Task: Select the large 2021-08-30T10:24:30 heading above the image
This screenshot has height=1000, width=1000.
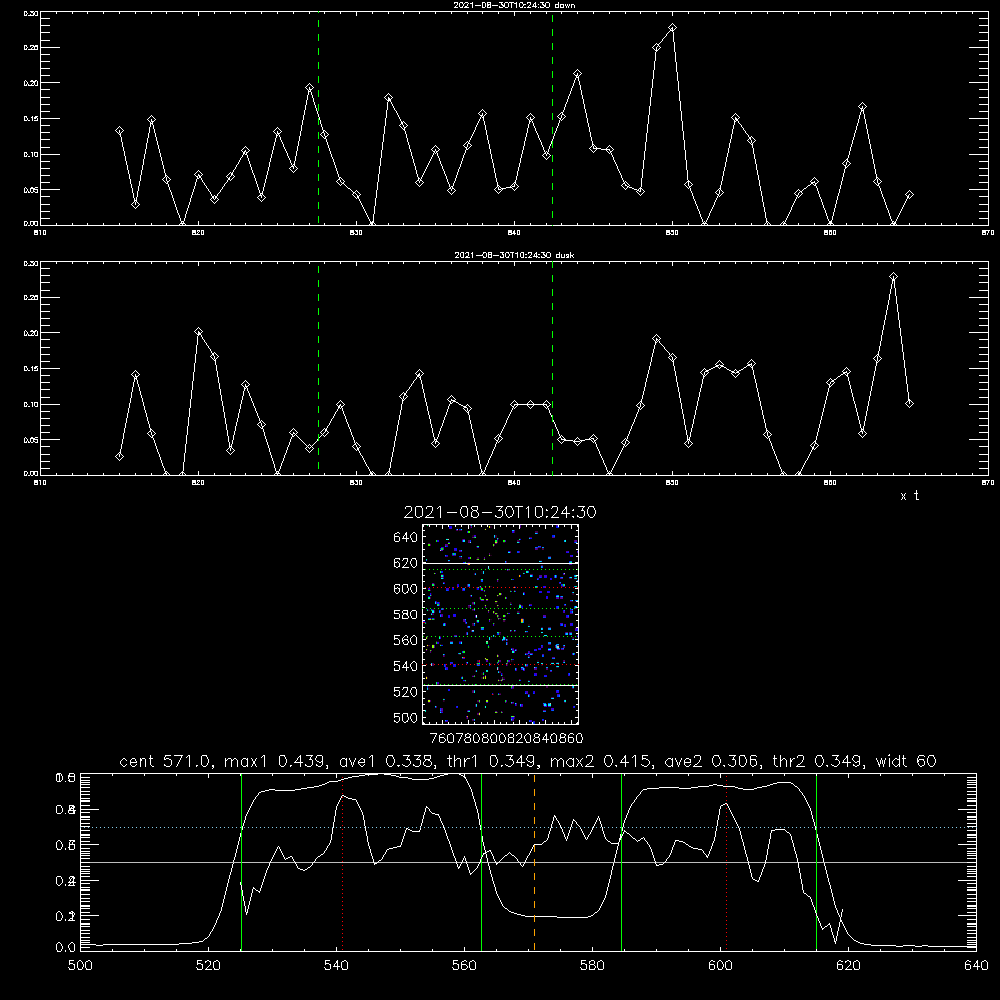Action: pyautogui.click(x=500, y=512)
